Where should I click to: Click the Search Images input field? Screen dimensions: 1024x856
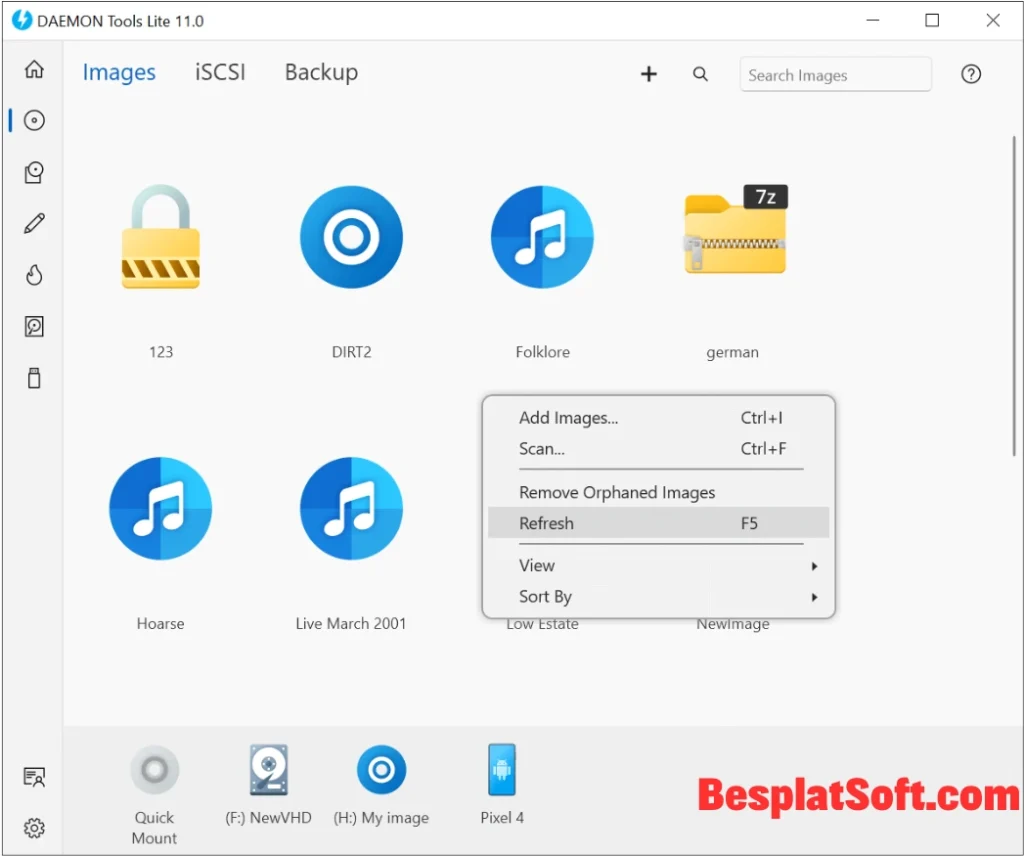835,74
